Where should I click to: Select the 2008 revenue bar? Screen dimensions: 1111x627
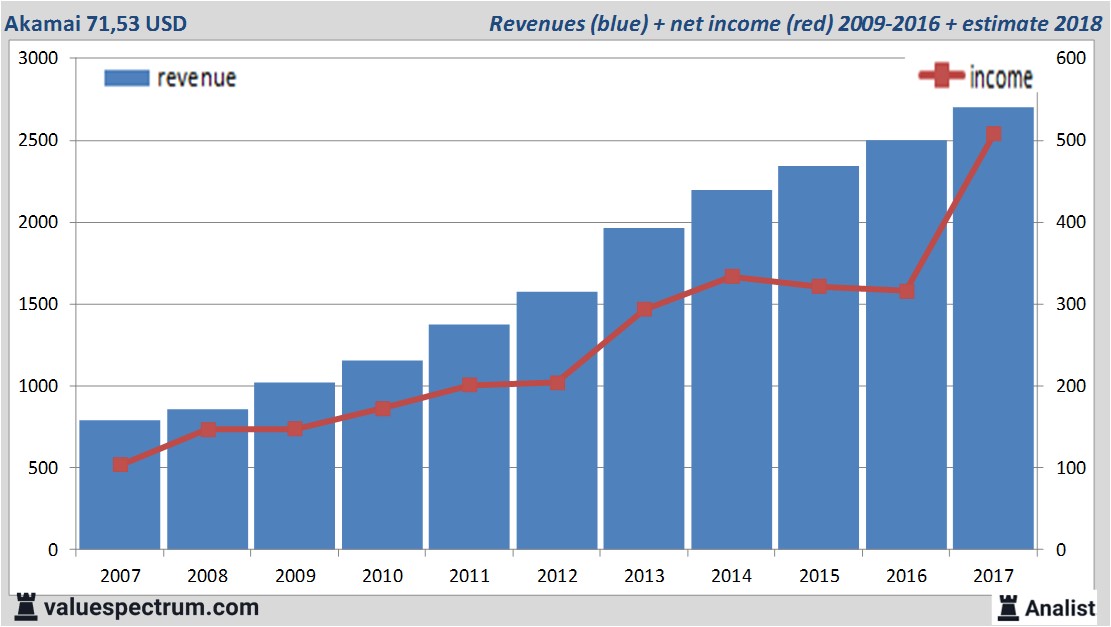click(x=208, y=479)
